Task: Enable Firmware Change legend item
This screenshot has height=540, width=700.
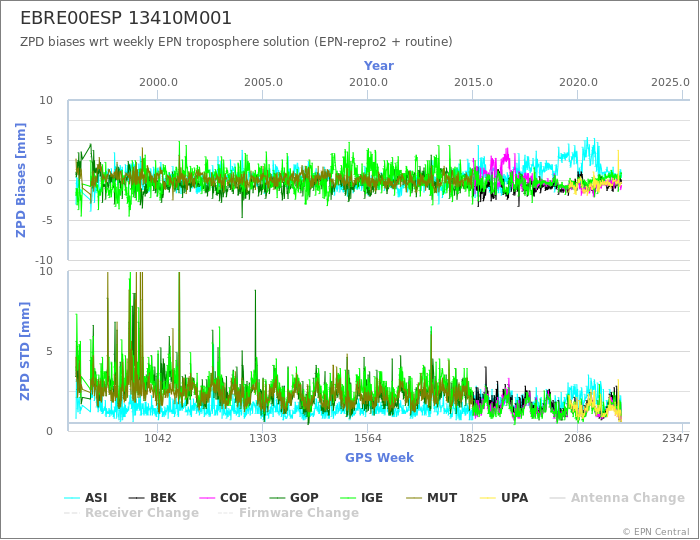Action: (x=288, y=513)
